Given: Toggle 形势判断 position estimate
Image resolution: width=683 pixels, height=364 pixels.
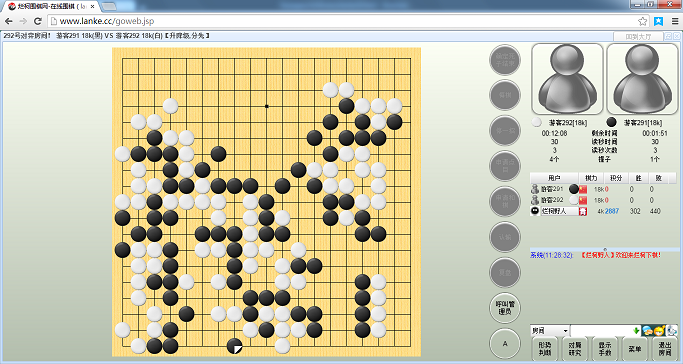Looking at the screenshot, I should [544, 349].
